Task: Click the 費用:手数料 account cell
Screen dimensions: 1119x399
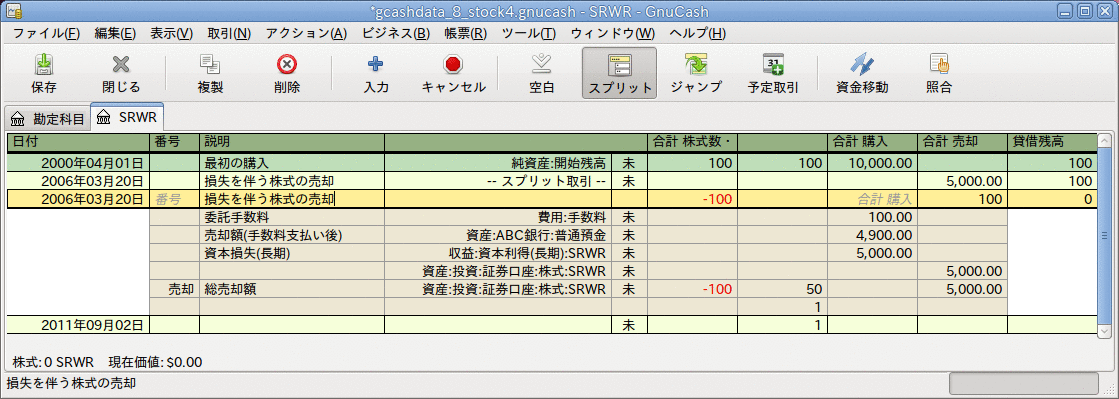Action: pyautogui.click(x=498, y=217)
